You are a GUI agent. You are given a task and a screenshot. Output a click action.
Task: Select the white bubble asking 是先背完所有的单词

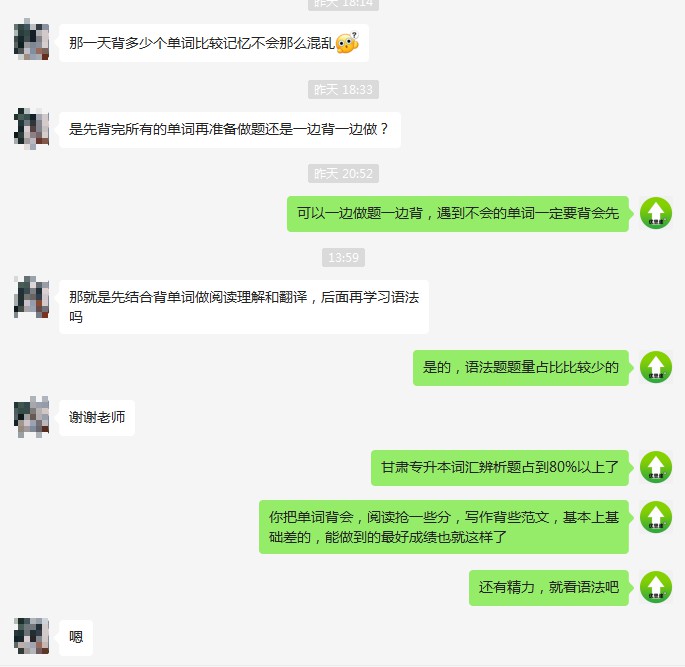pos(230,130)
